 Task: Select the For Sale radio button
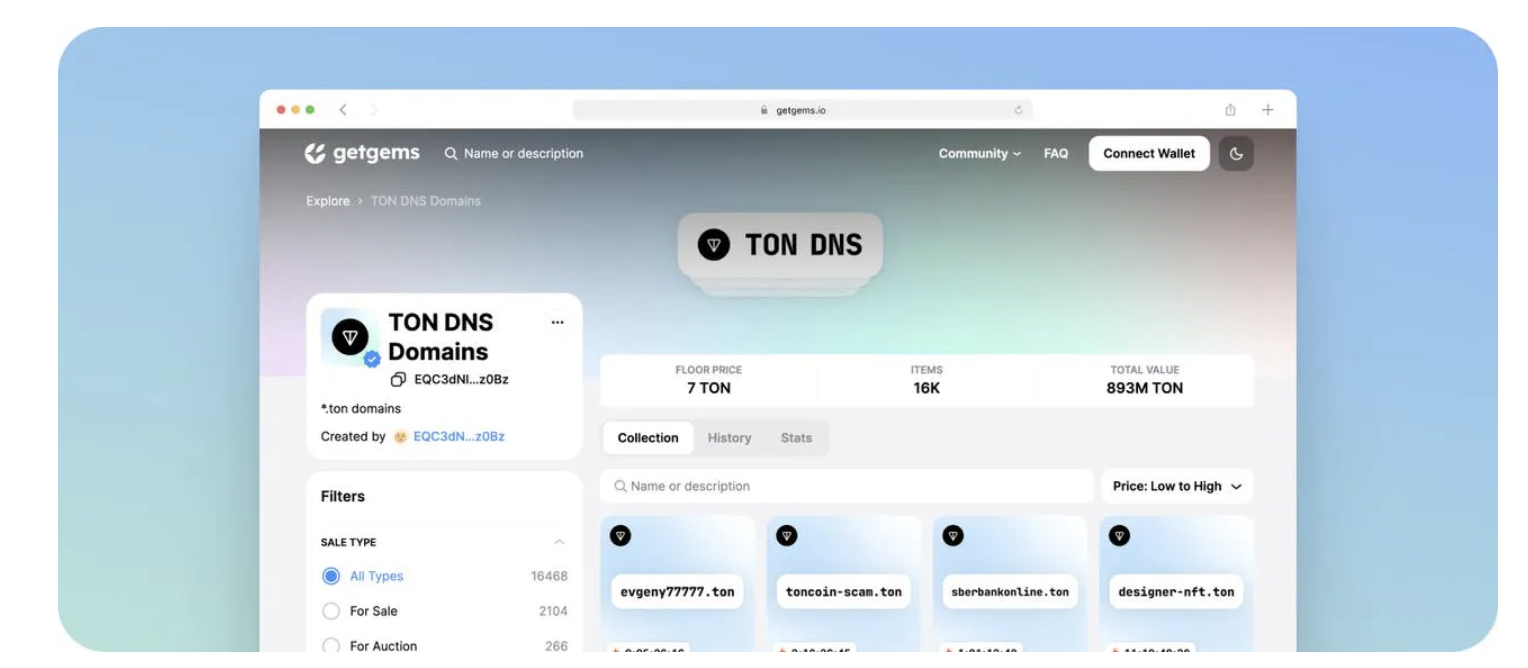click(331, 611)
